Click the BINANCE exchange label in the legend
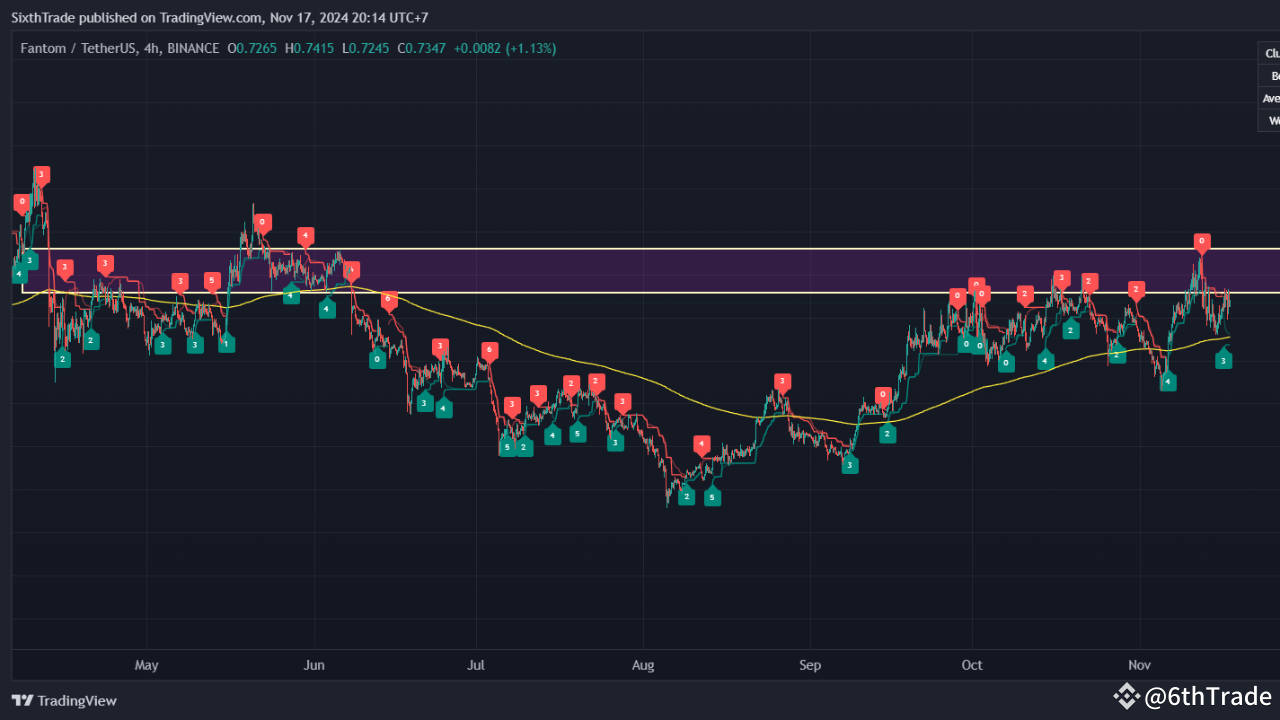The height and width of the screenshot is (720, 1280). point(193,47)
